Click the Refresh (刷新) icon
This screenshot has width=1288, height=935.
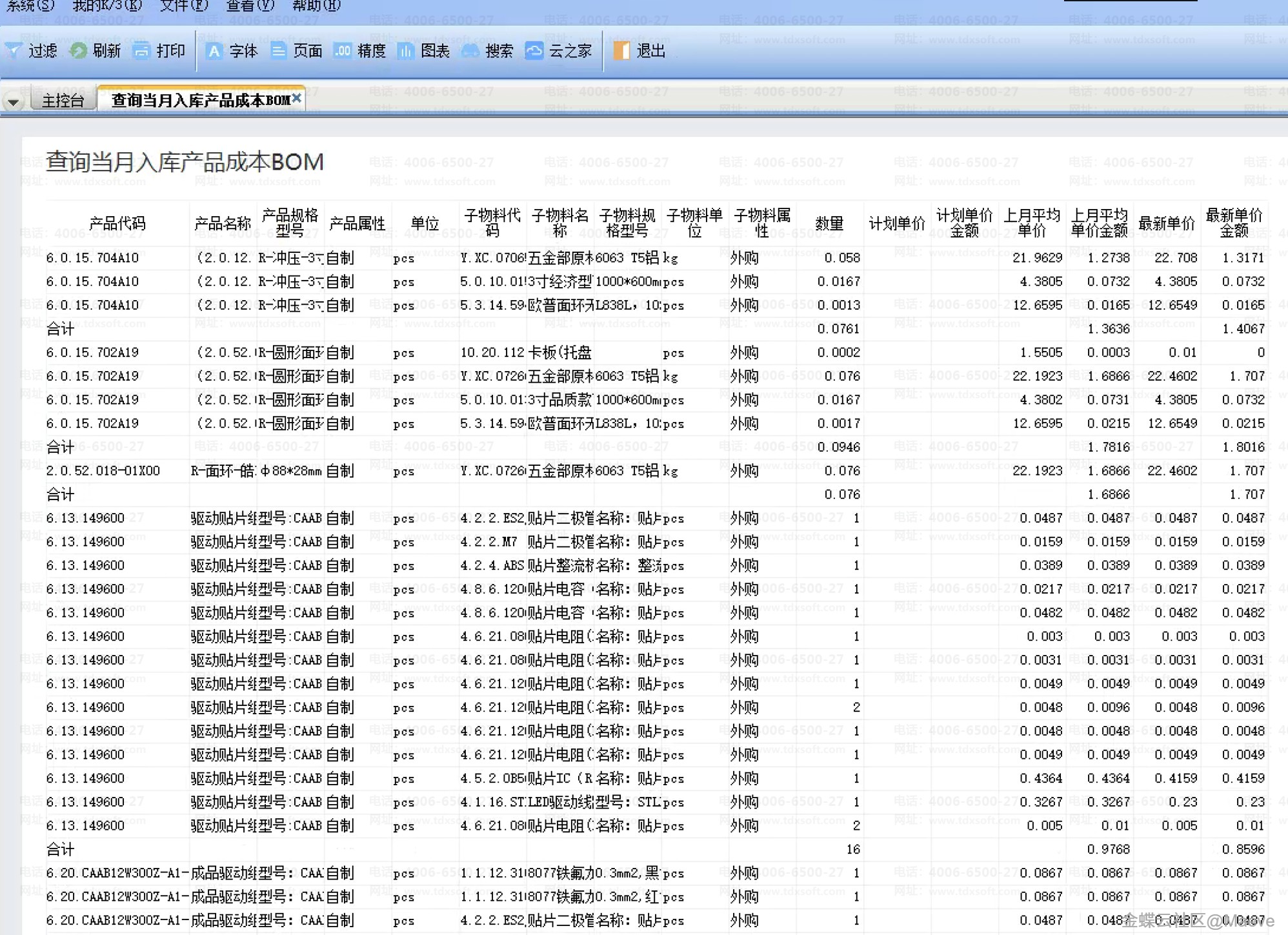[x=77, y=50]
